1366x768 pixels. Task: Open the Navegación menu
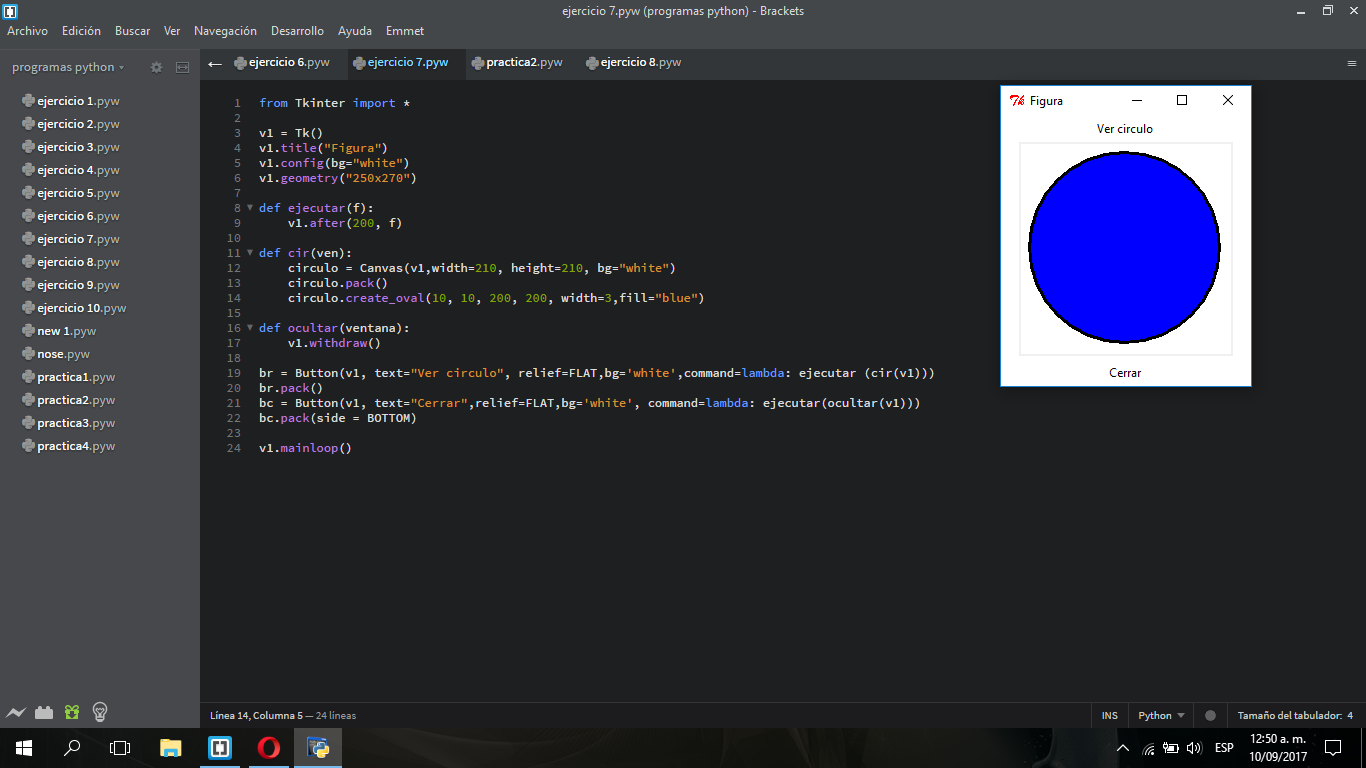pos(225,31)
